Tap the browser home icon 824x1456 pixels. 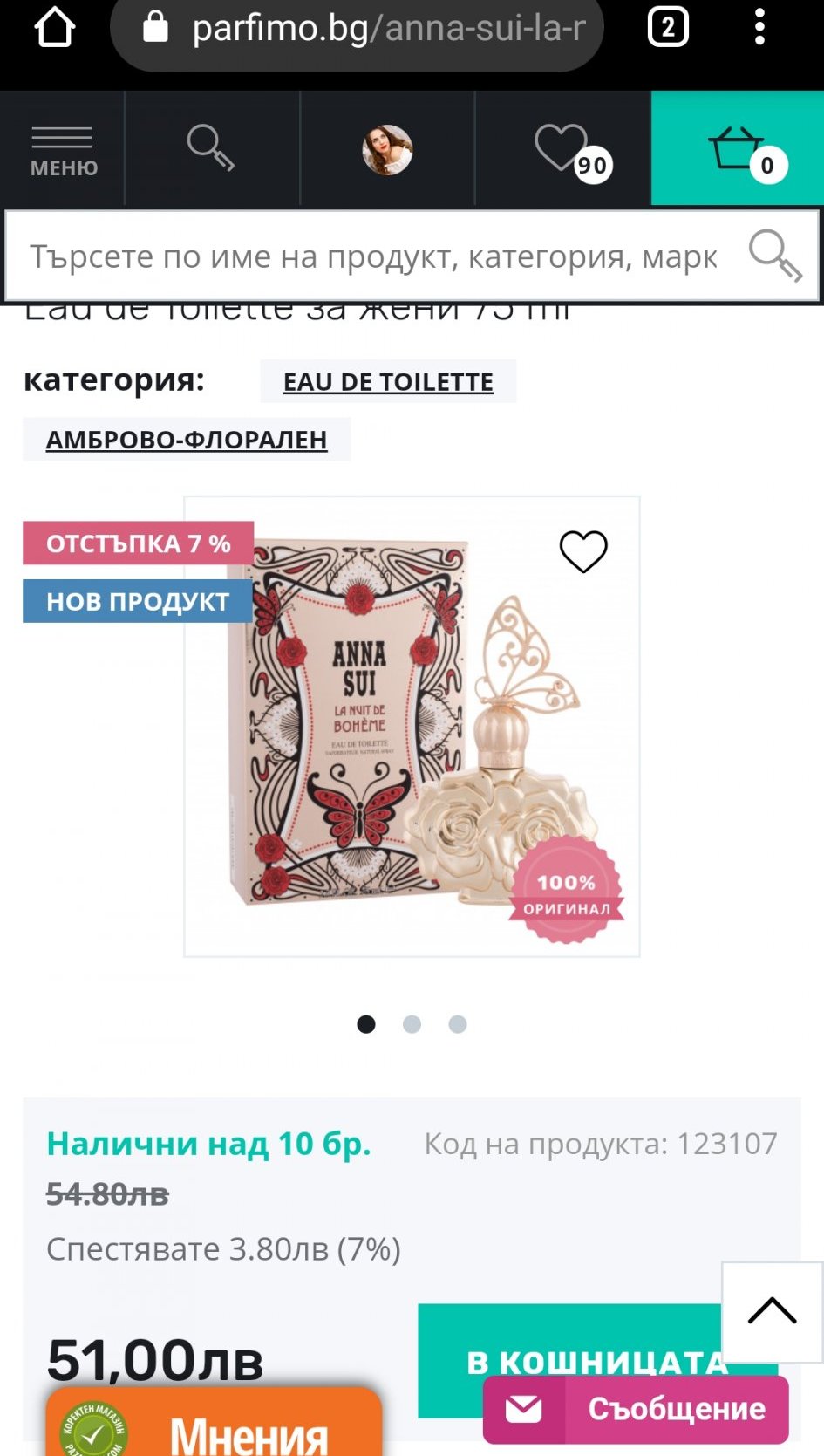coord(54,27)
